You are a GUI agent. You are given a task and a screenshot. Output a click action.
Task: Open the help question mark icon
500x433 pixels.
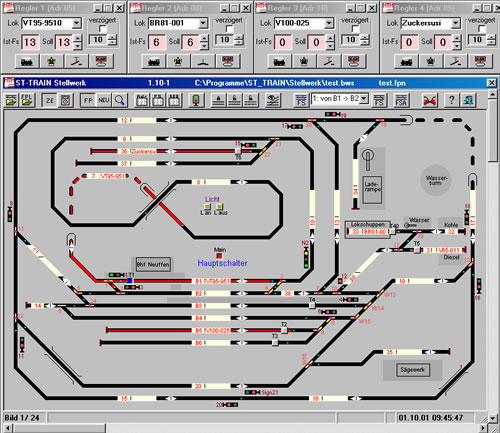click(451, 100)
